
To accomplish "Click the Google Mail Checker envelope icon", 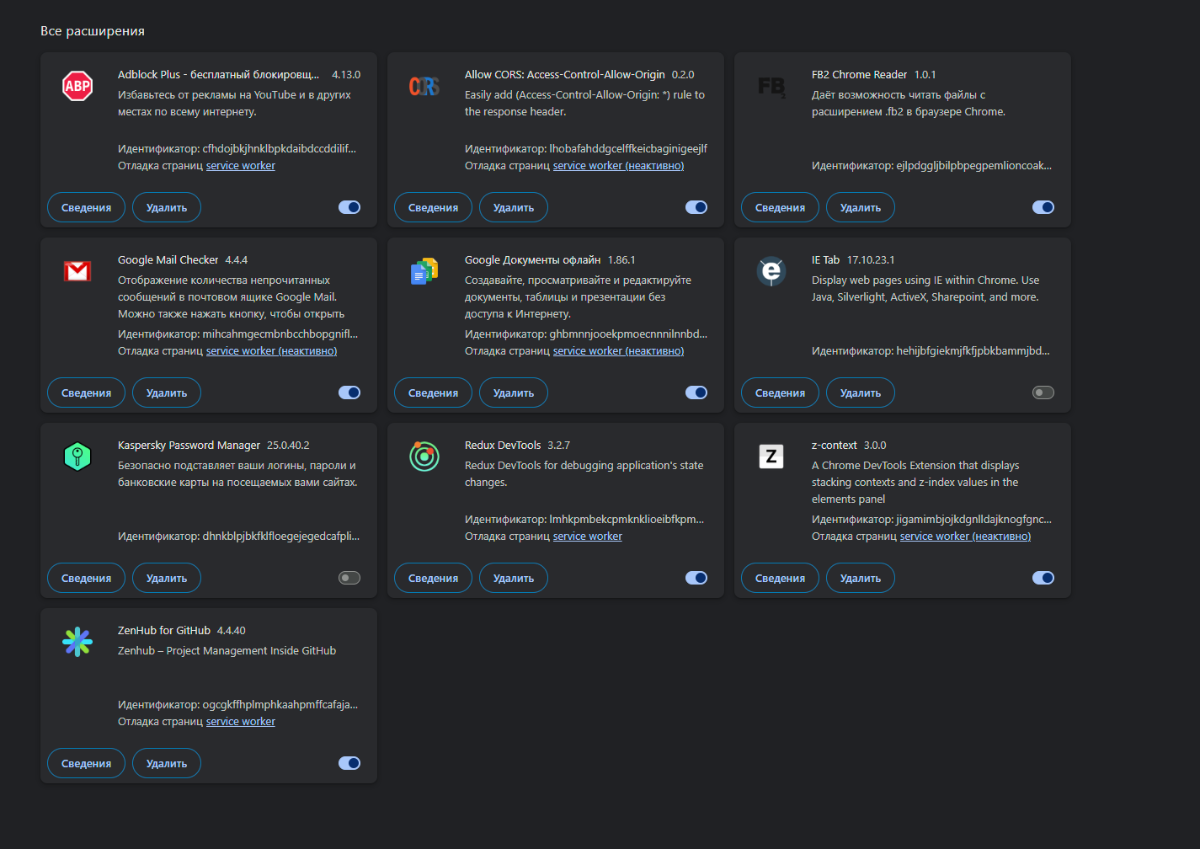I will click(x=77, y=272).
